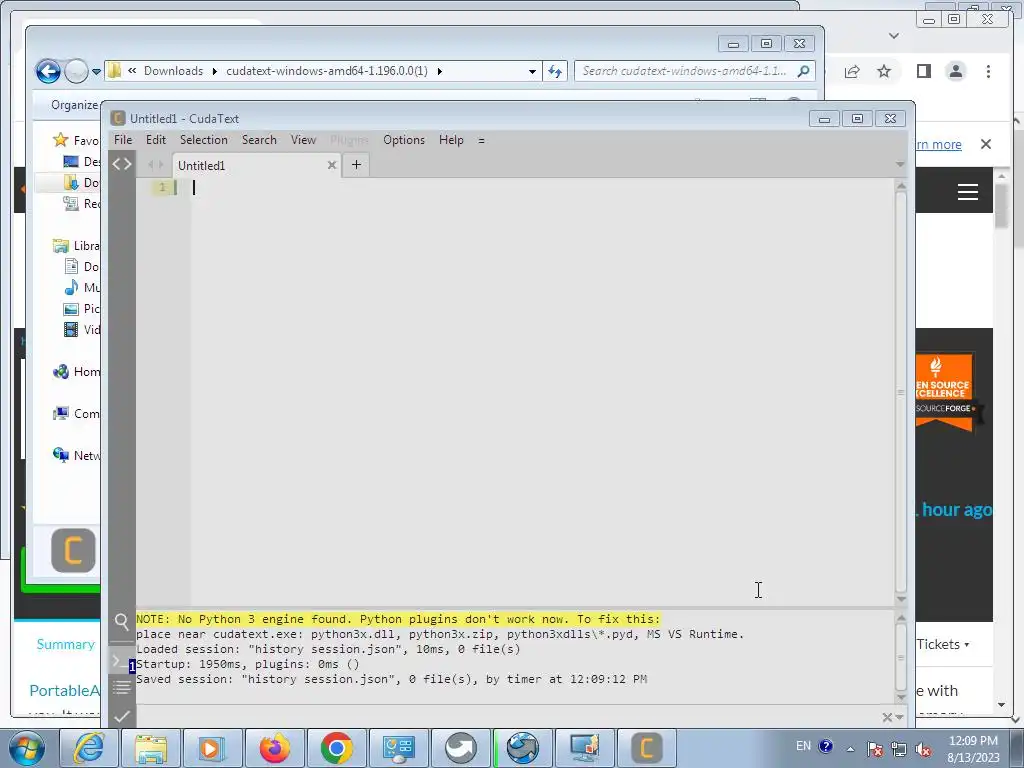The width and height of the screenshot is (1024, 768).
Task: Select Favorites in Explorer navigation pane
Action: (77, 140)
